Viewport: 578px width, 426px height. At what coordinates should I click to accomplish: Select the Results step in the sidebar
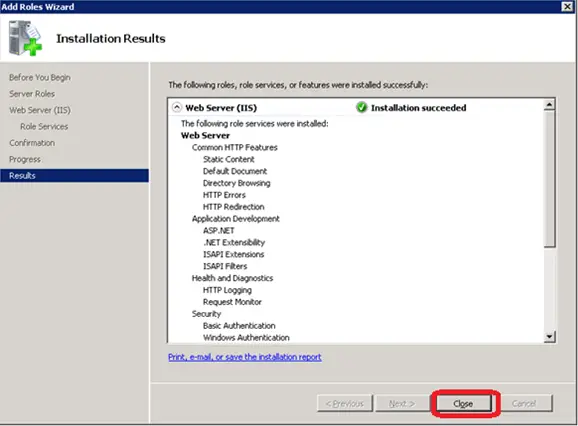(x=74, y=175)
